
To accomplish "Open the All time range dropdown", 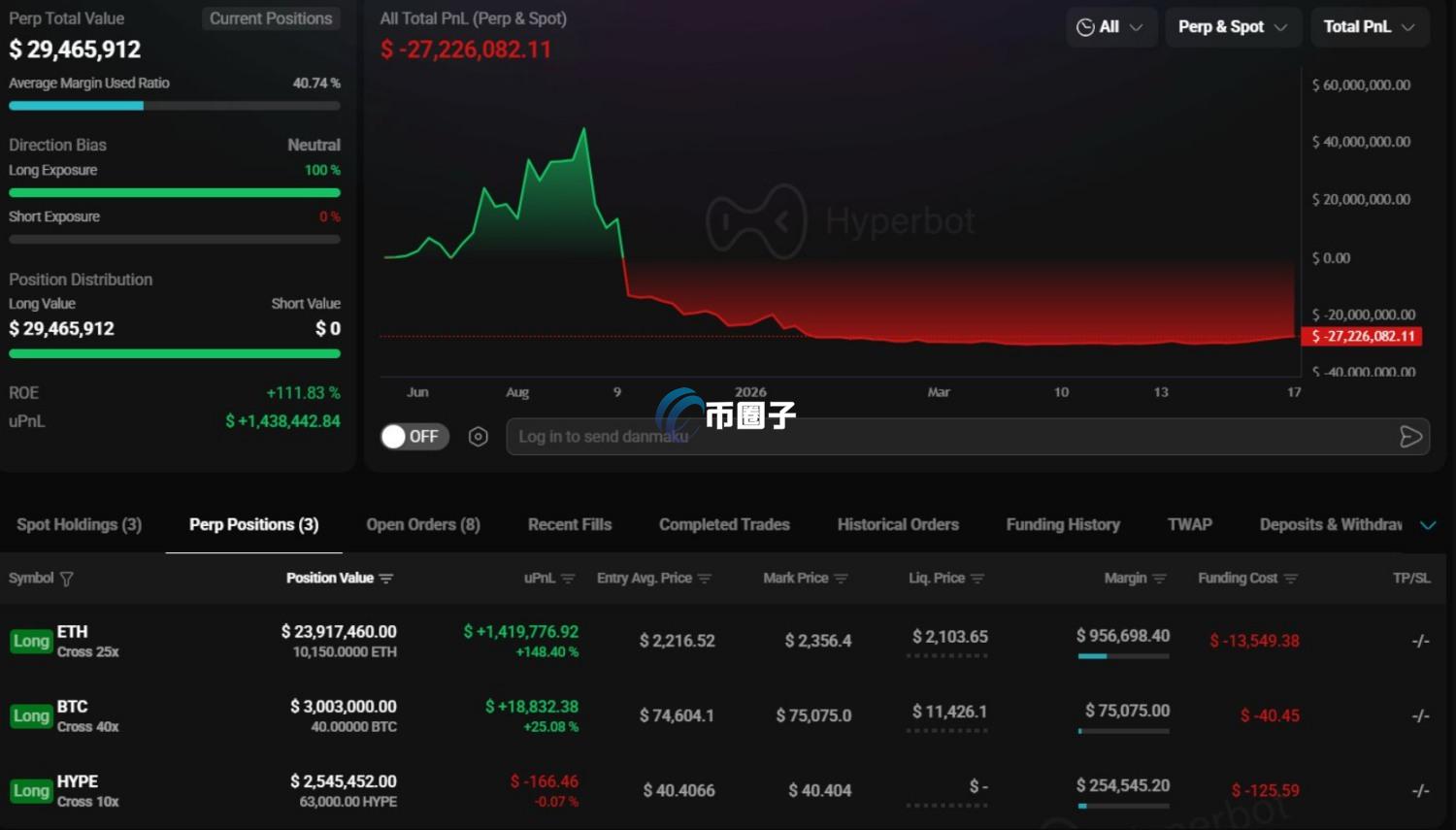I will point(1109,27).
